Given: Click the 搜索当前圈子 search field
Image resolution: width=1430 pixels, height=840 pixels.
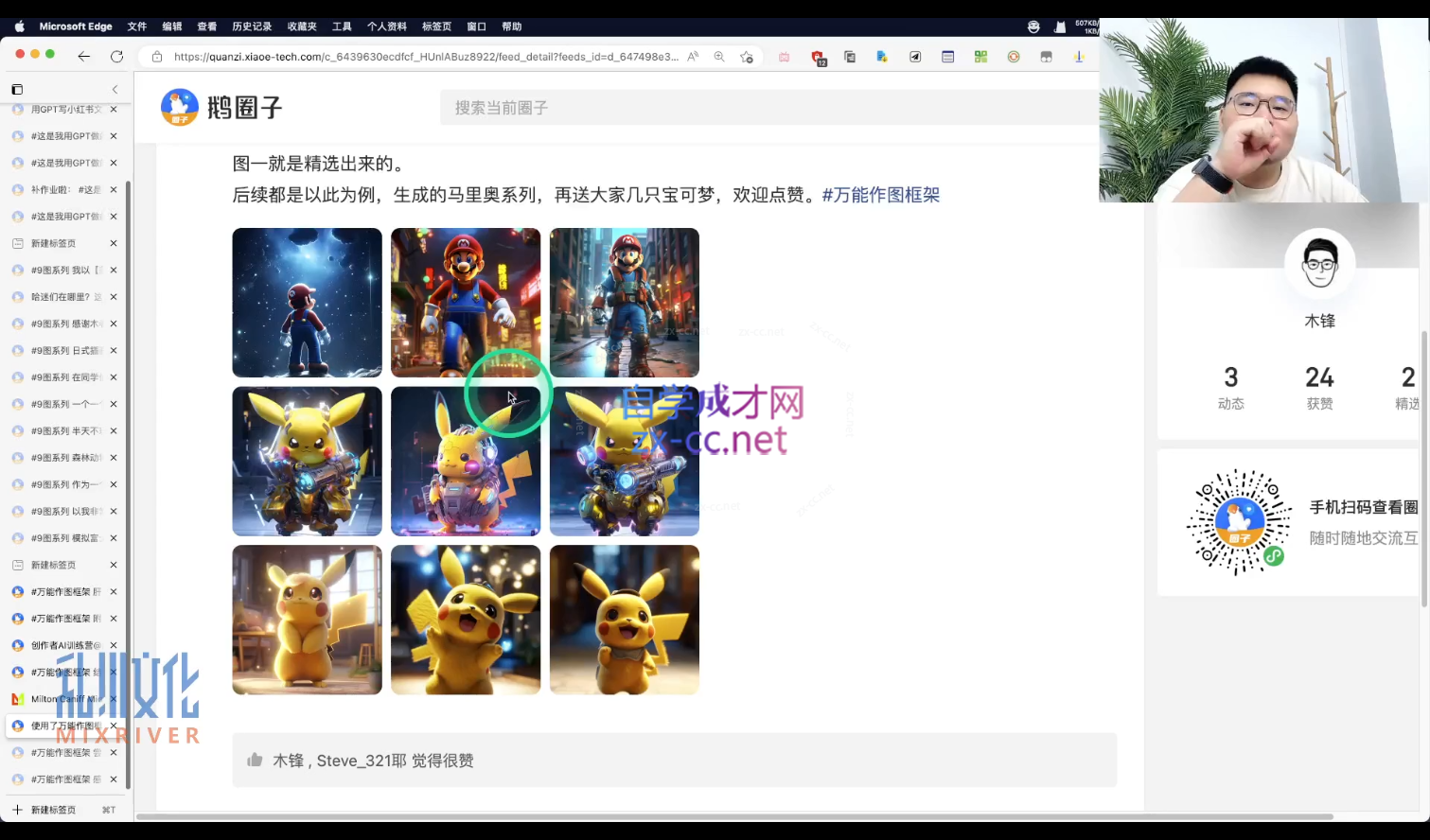Looking at the screenshot, I should (768, 108).
